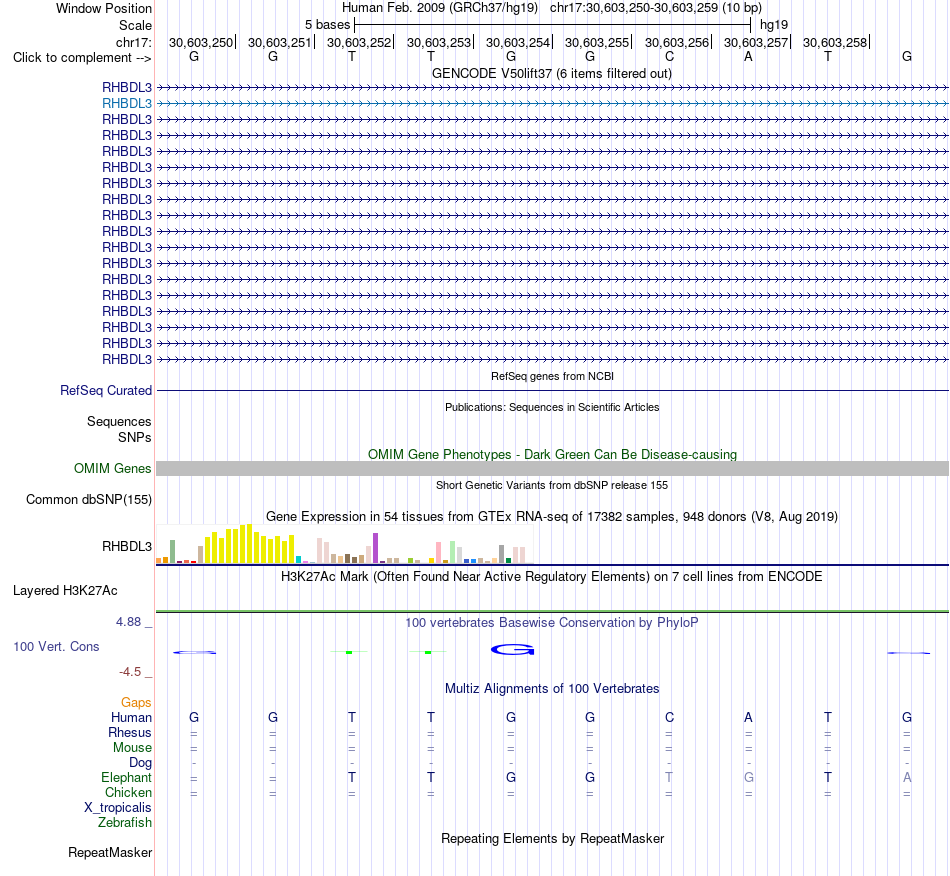Click the Mouse species label

pyautogui.click(x=132, y=748)
